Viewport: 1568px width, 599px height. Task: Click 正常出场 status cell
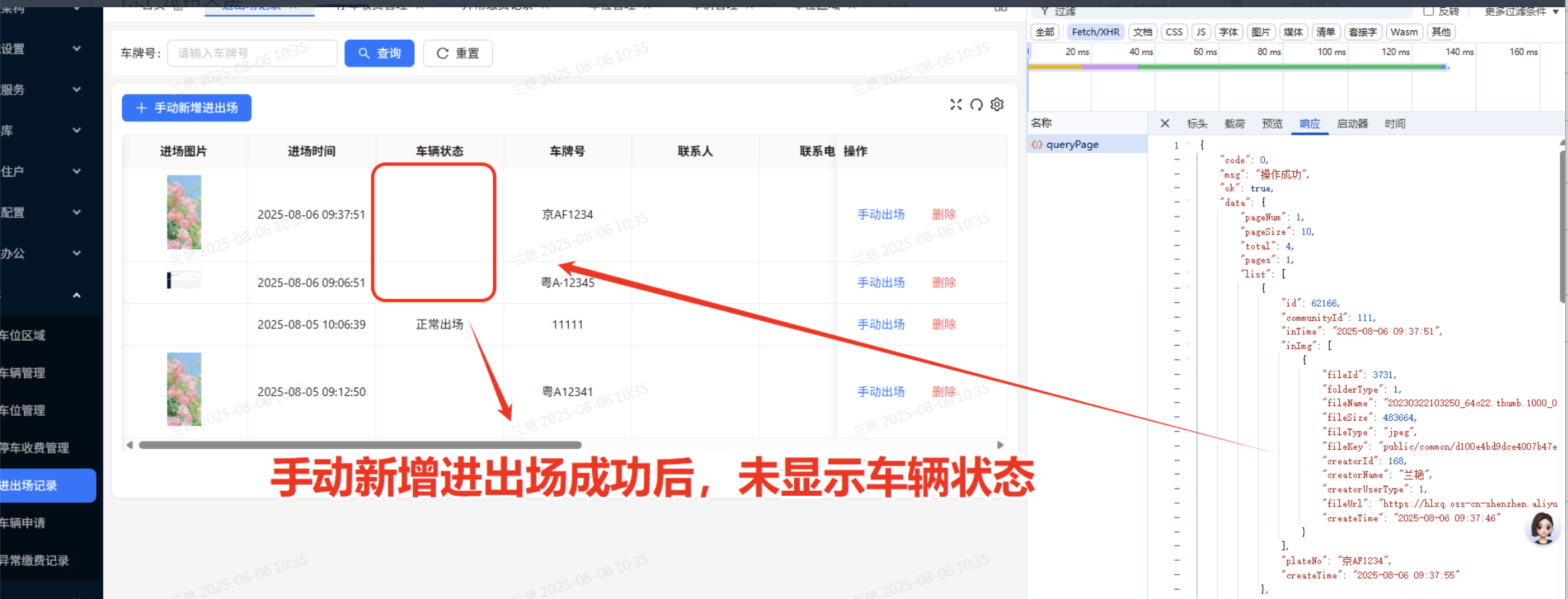(x=439, y=324)
